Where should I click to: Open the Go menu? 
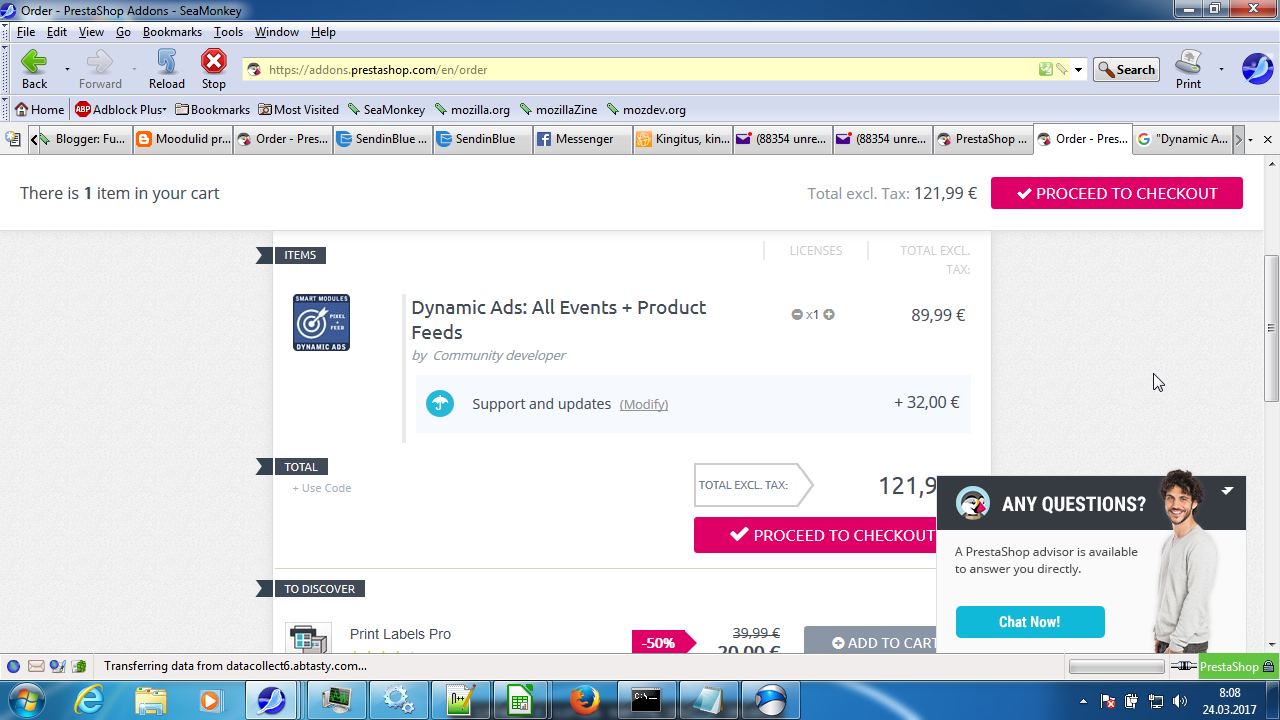123,32
